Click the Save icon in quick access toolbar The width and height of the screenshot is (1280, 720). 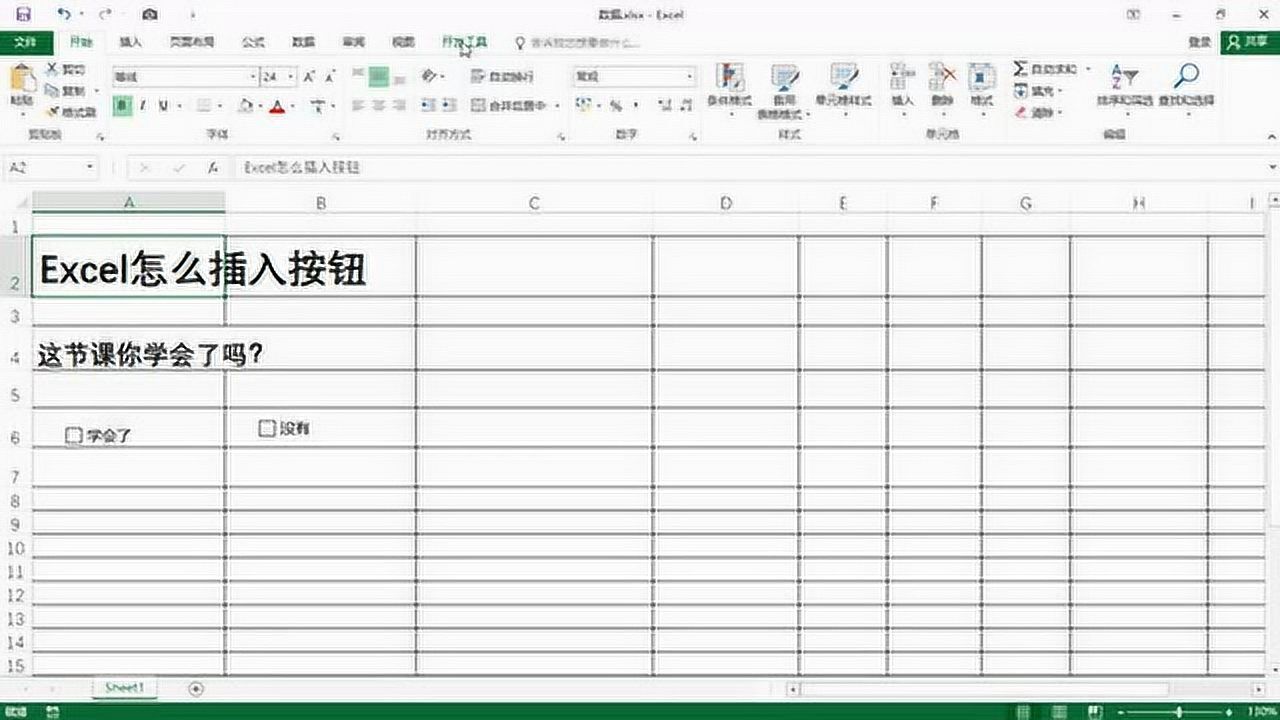(x=24, y=14)
